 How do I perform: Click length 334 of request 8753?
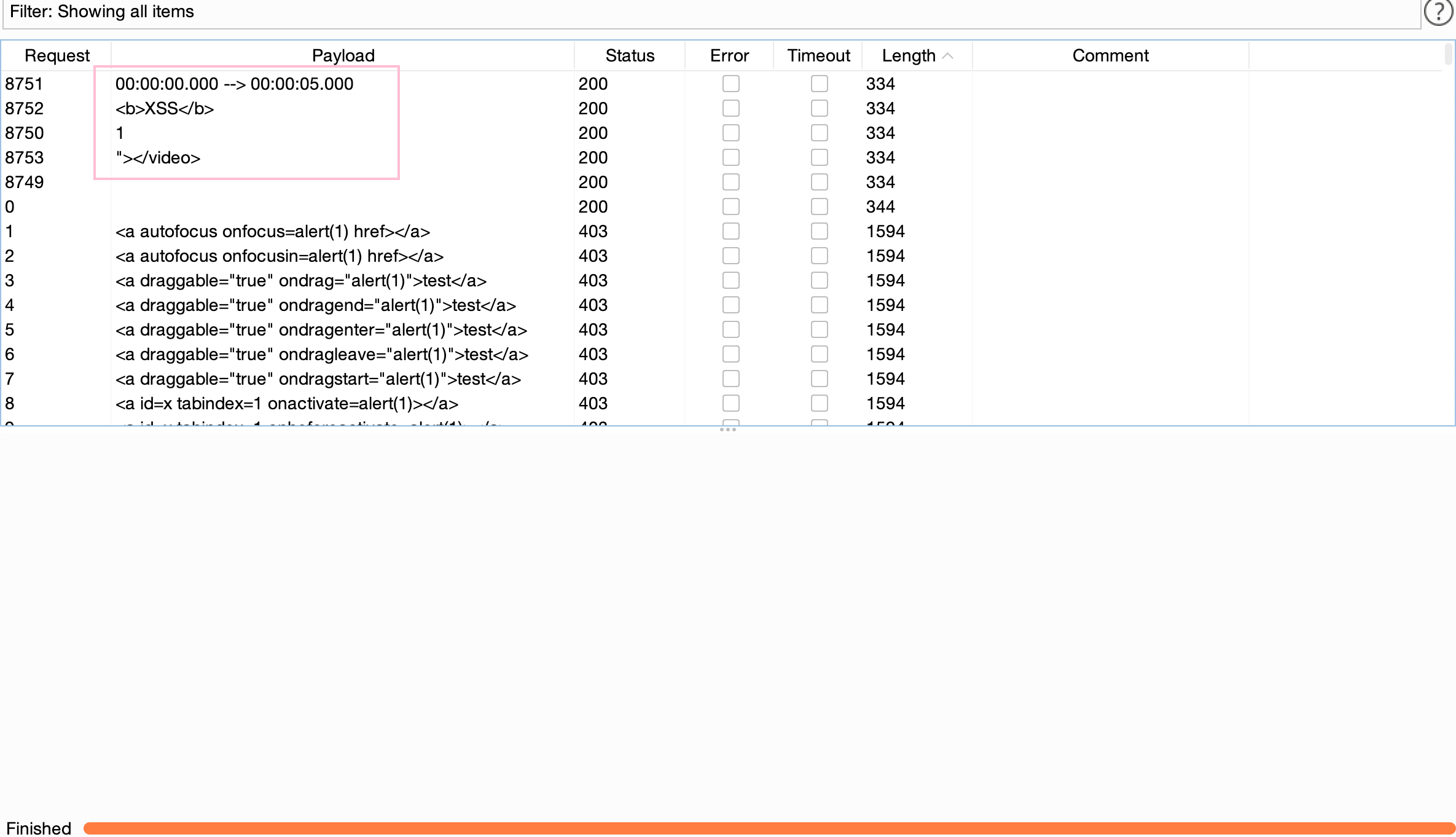pos(880,157)
